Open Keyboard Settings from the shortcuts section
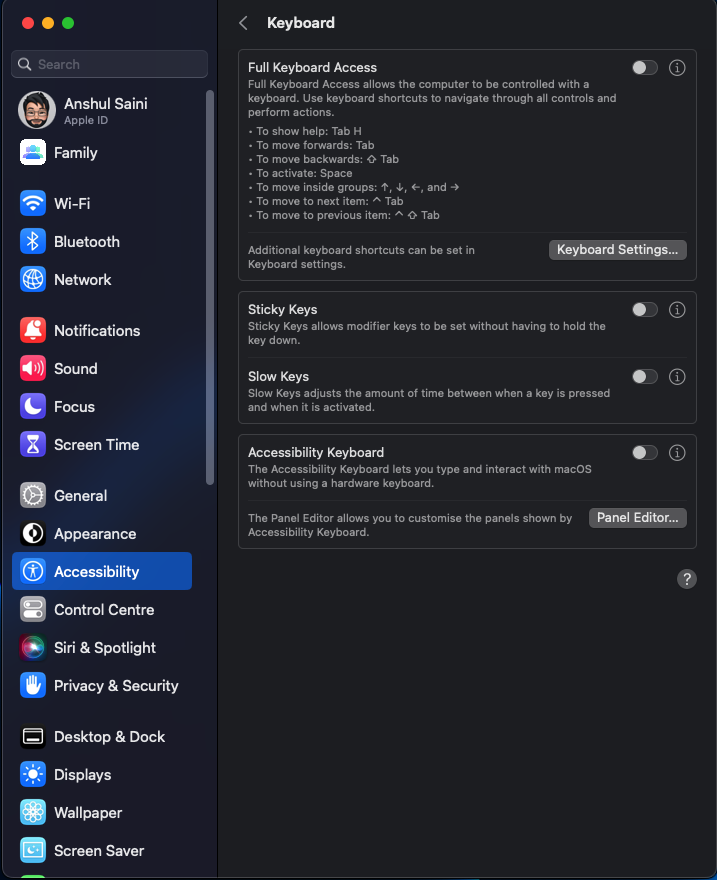 coord(617,249)
